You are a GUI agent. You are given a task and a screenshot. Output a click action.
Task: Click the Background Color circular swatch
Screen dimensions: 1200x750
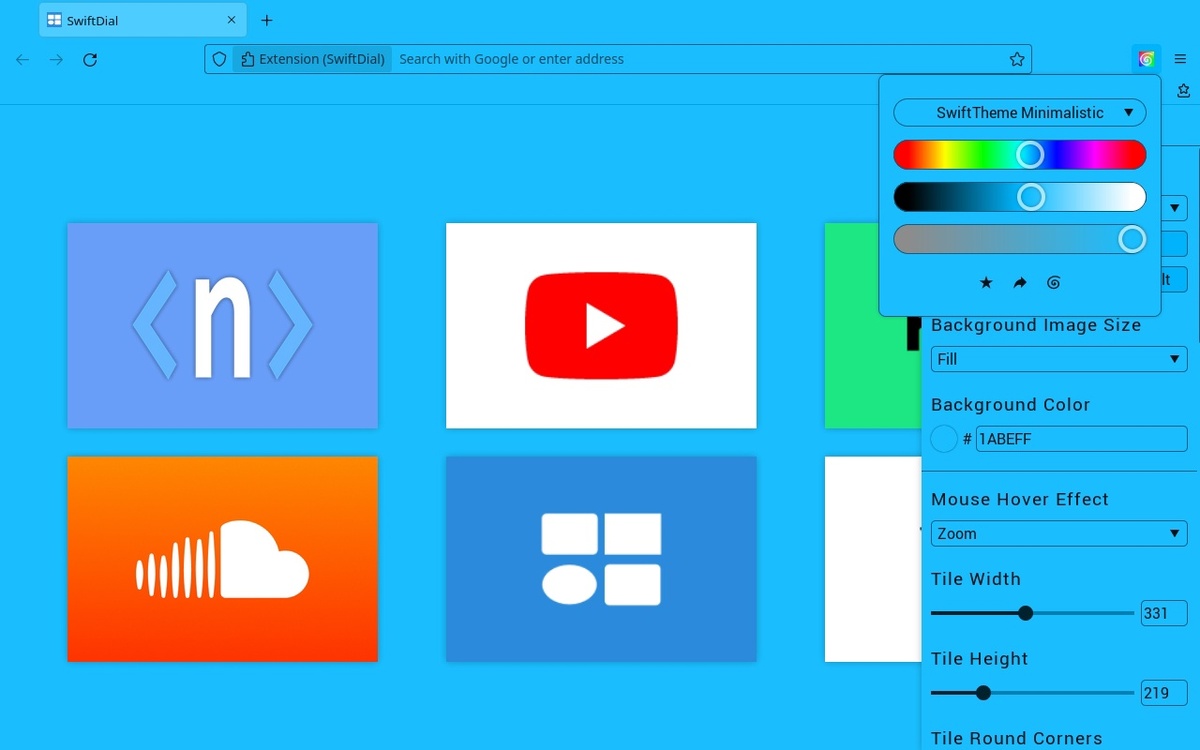tap(944, 438)
